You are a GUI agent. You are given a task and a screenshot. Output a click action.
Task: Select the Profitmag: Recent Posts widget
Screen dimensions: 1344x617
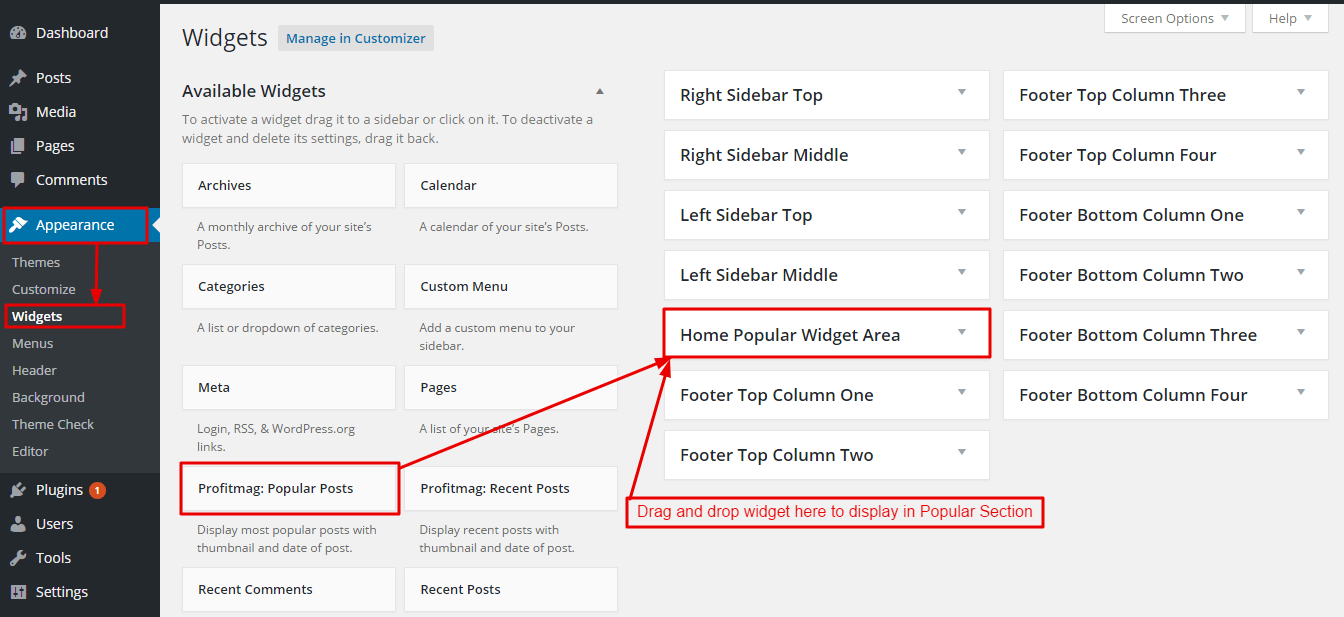tap(511, 489)
